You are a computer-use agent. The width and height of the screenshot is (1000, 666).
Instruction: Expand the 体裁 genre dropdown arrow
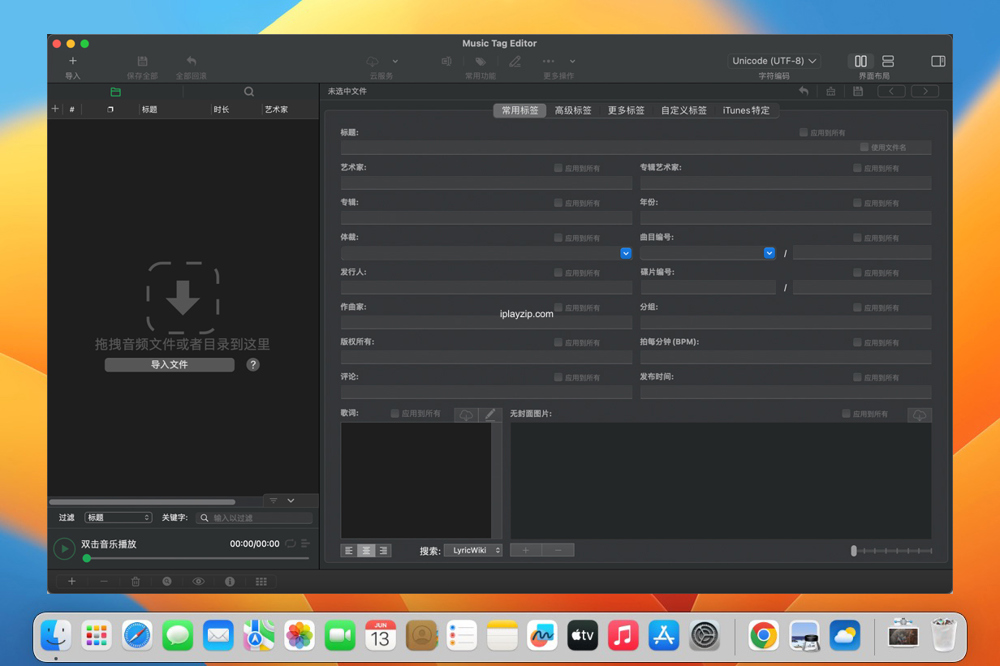click(x=626, y=253)
